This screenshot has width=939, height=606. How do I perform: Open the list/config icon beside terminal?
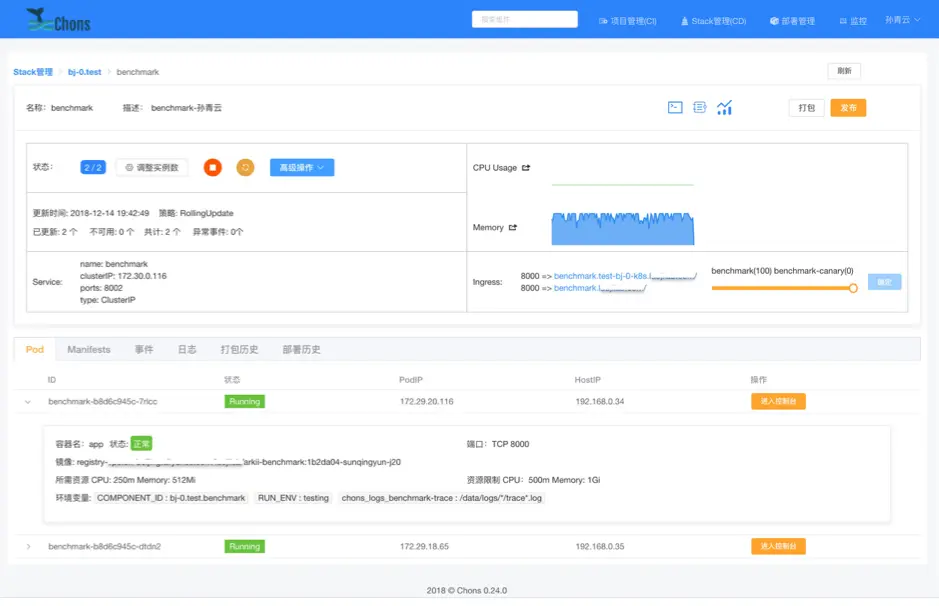[x=699, y=108]
